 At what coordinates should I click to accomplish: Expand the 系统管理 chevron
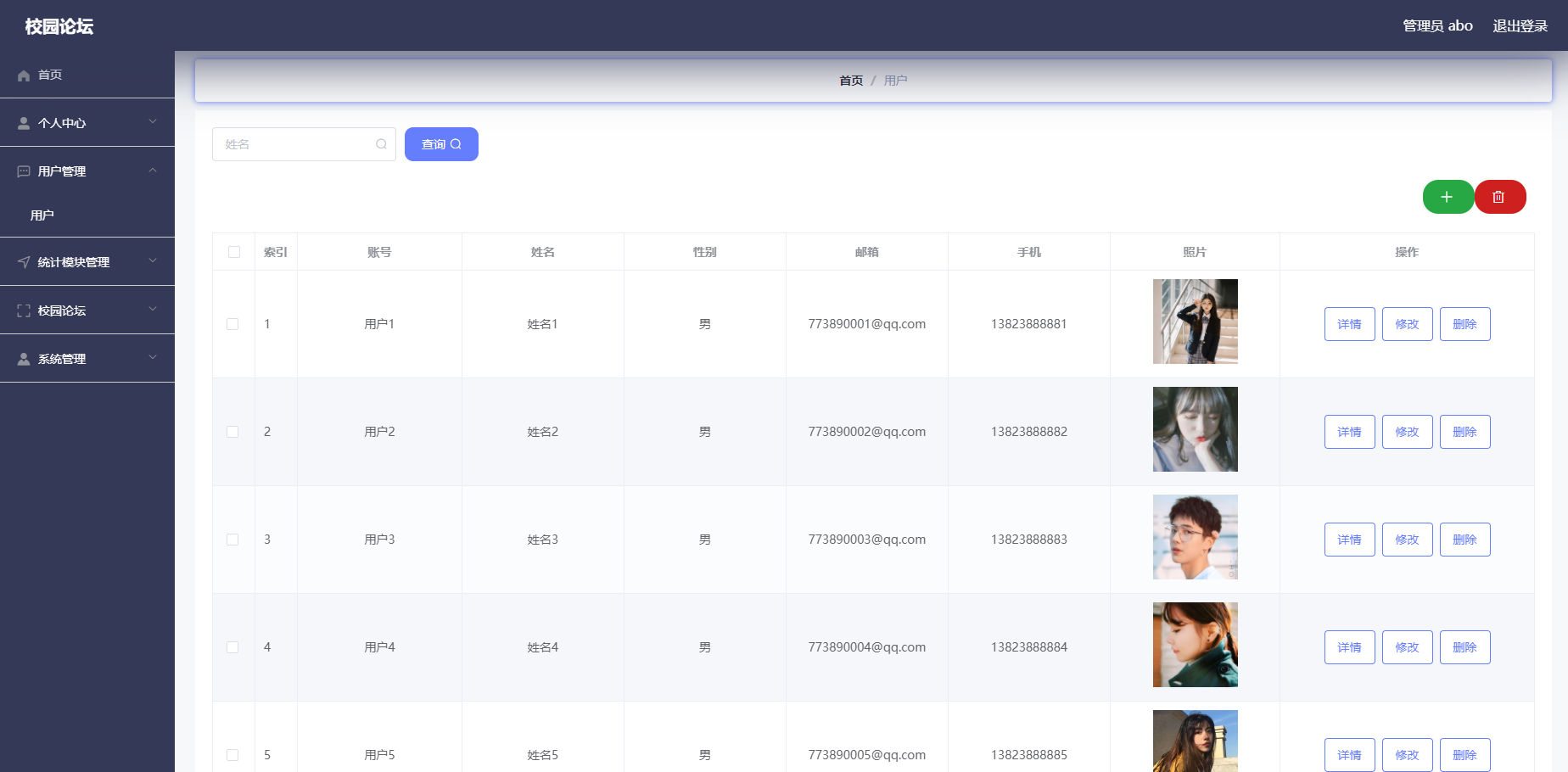coord(153,357)
